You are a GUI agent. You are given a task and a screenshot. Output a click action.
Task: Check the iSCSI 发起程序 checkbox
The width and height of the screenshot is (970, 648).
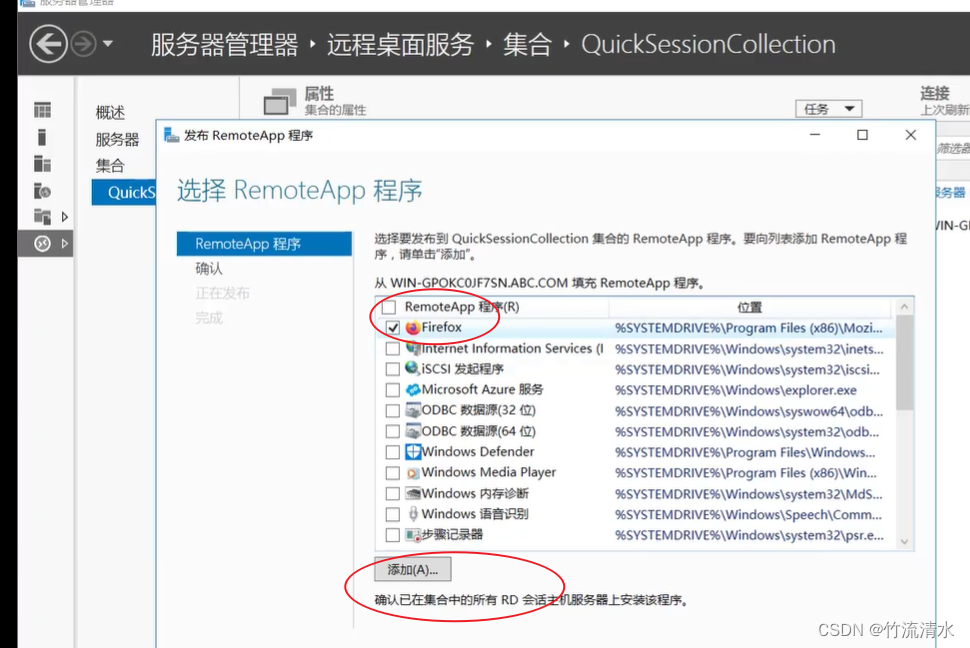pos(392,369)
